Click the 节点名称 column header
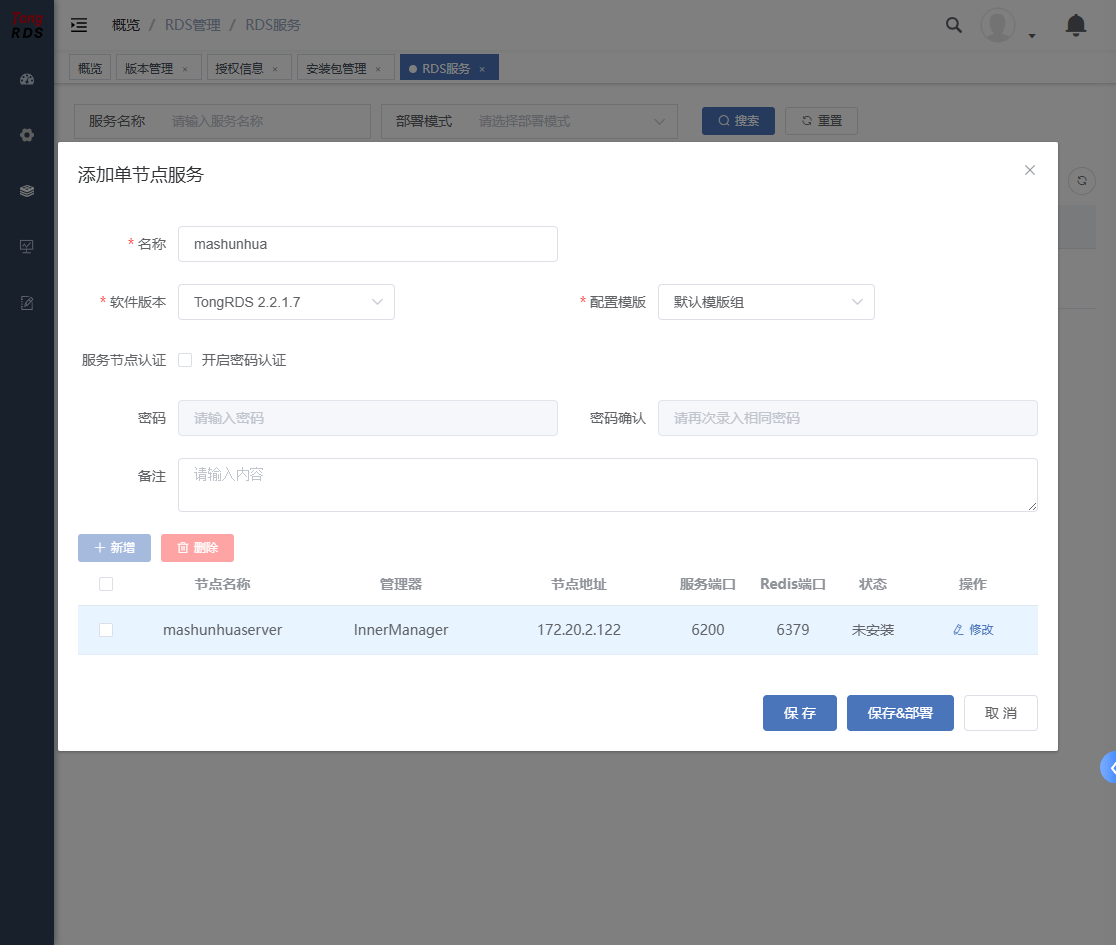 [x=223, y=584]
